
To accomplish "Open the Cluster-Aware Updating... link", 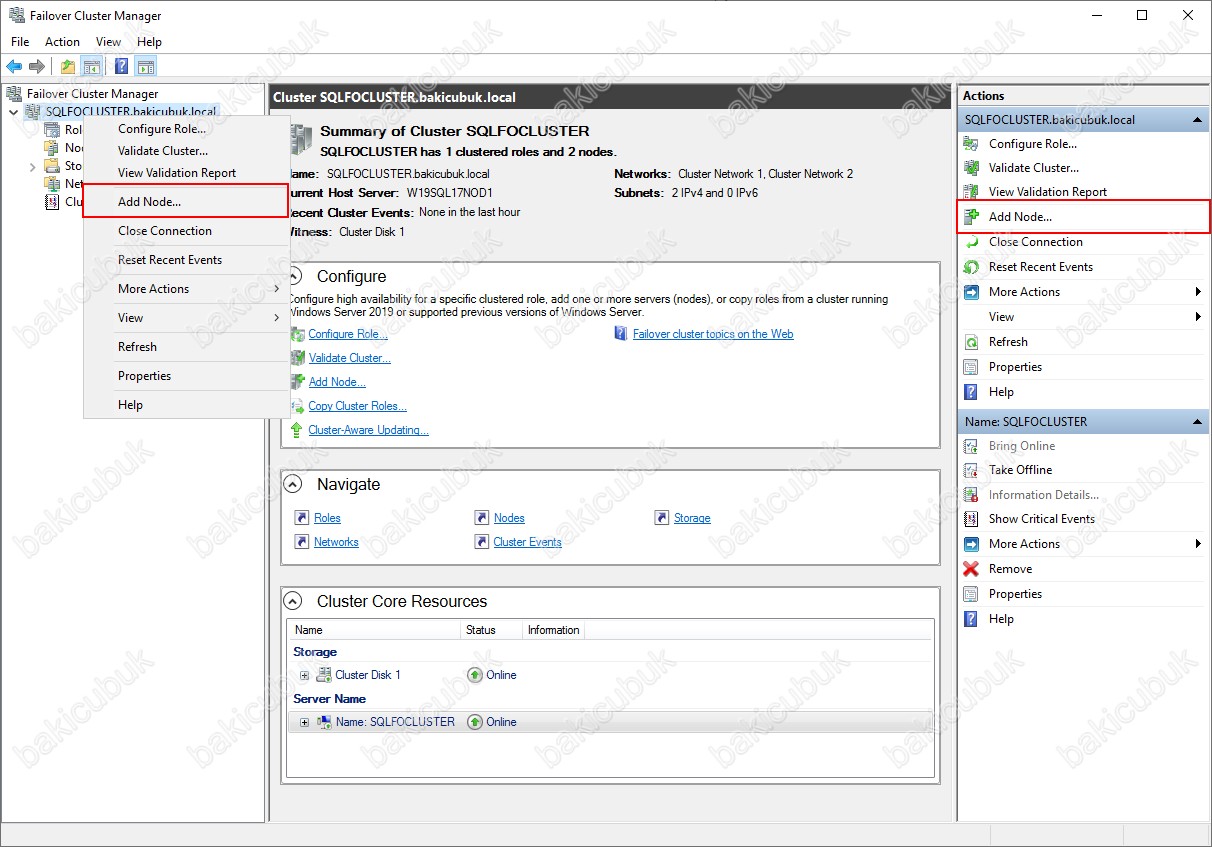I will tap(368, 430).
